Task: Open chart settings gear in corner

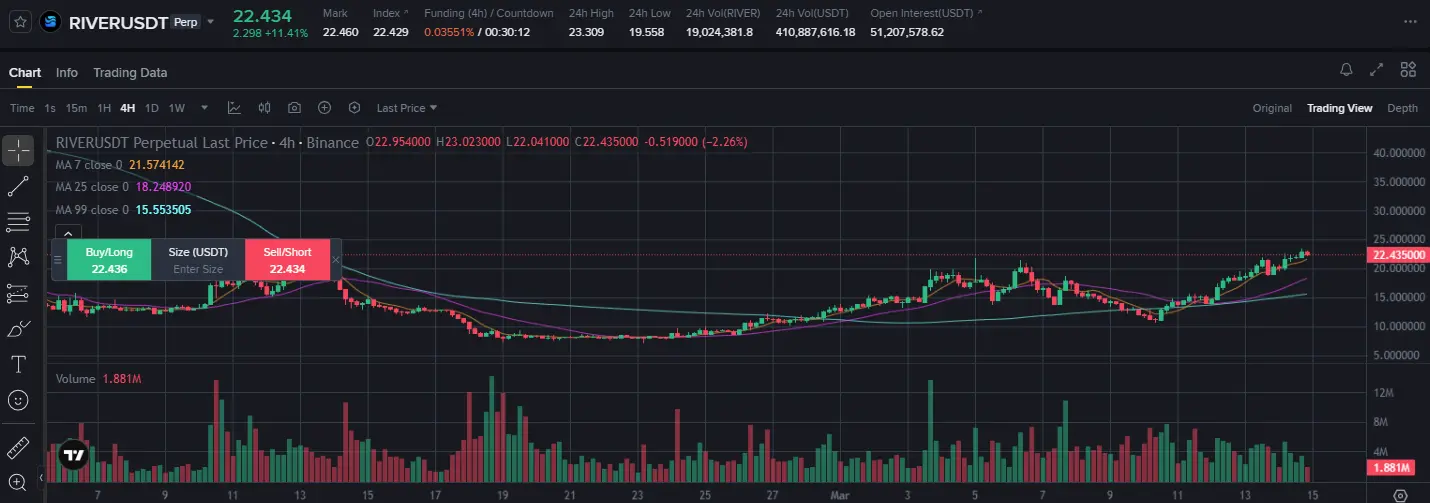Action: tap(1400, 494)
